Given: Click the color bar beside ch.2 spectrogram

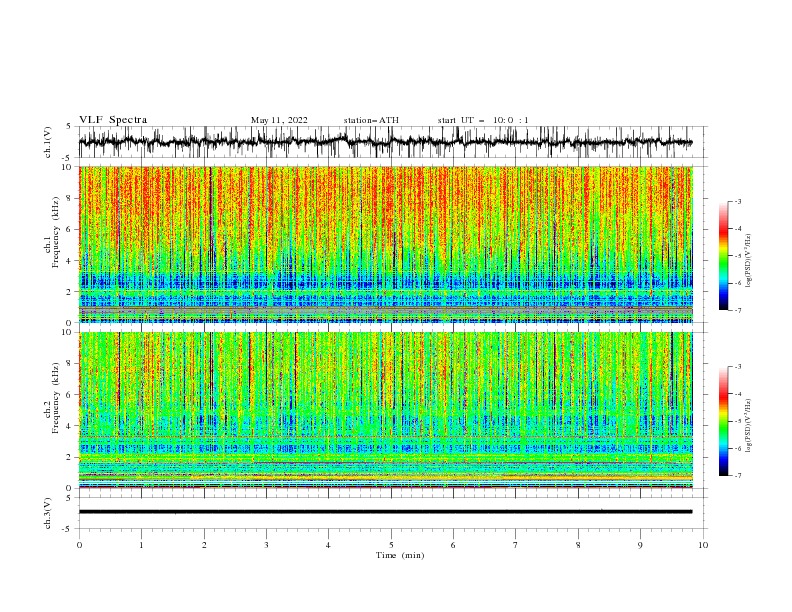Looking at the screenshot, I should tap(724, 421).
